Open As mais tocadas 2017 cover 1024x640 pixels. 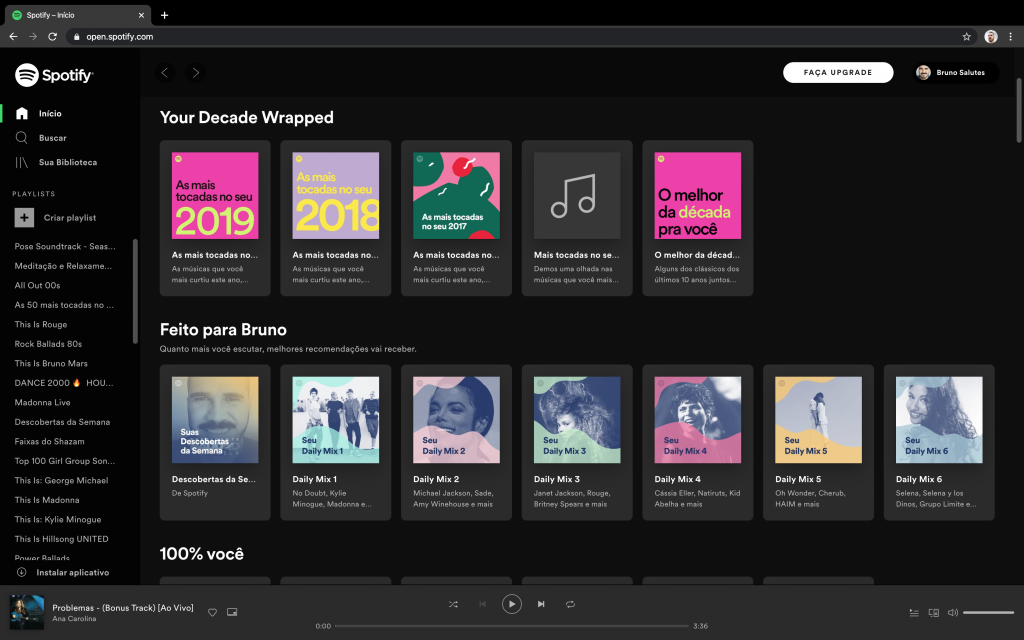point(456,195)
